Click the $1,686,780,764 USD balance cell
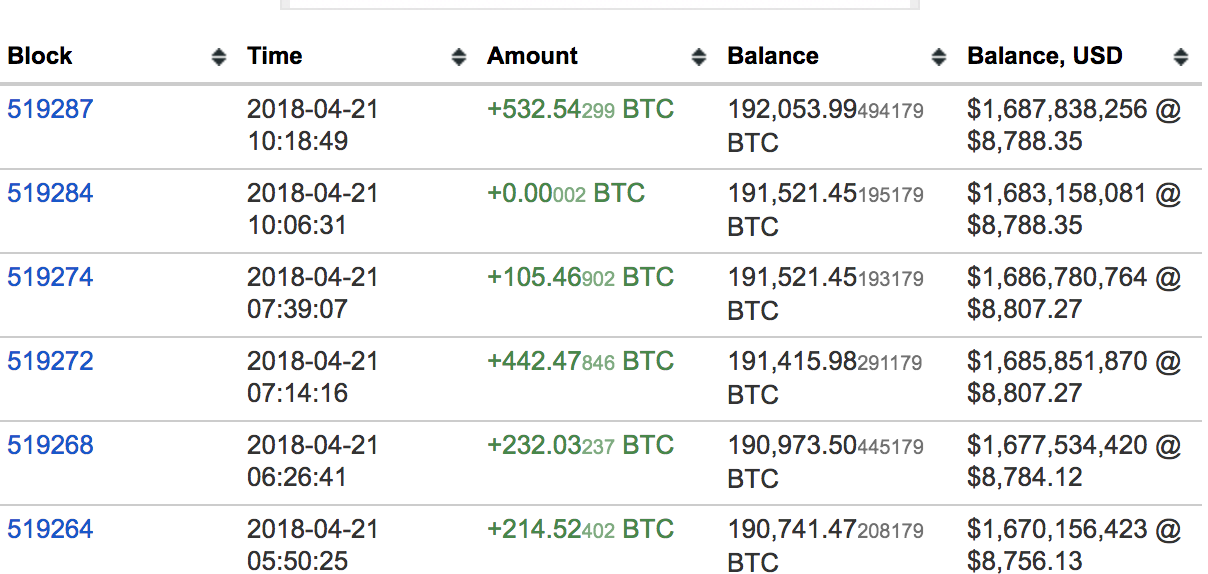 coord(1074,293)
